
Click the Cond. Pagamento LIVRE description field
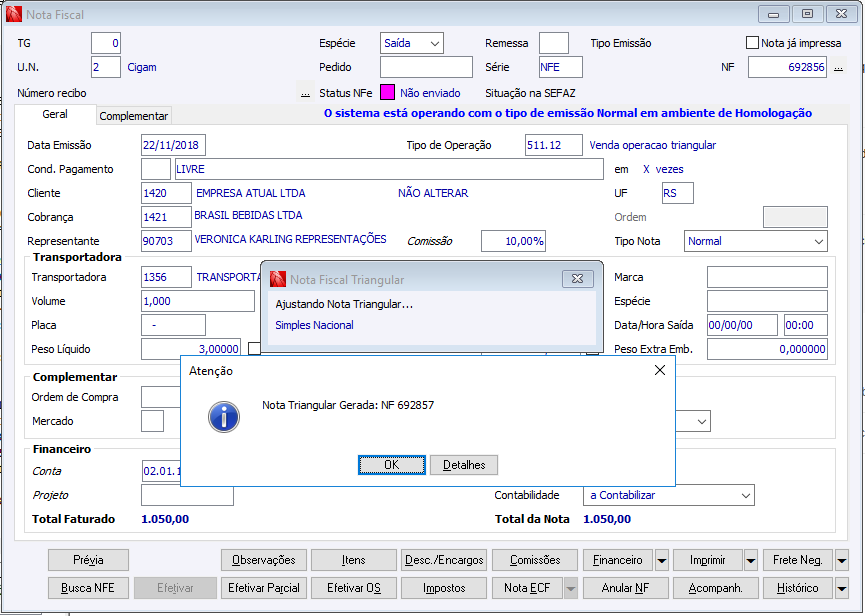(x=389, y=169)
